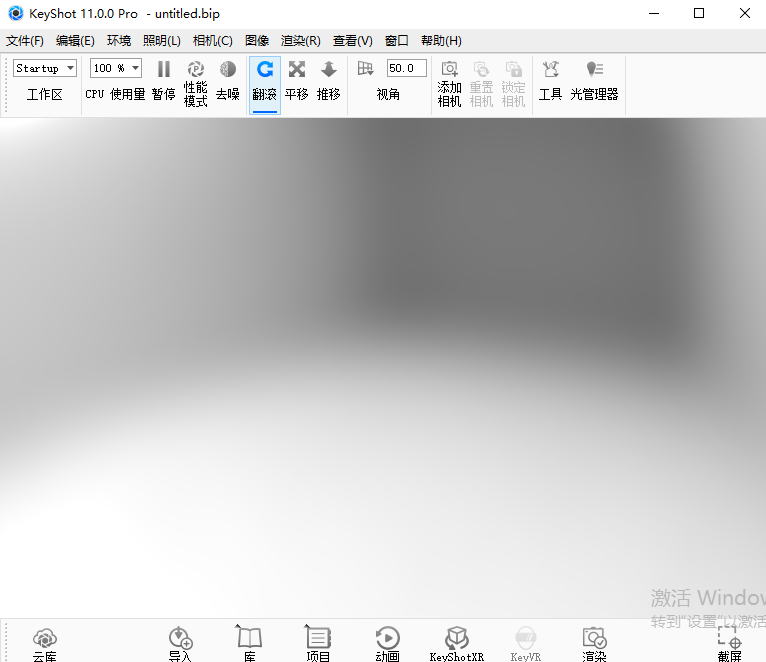
Task: Open the 动画 animation panel
Action: pyautogui.click(x=388, y=644)
